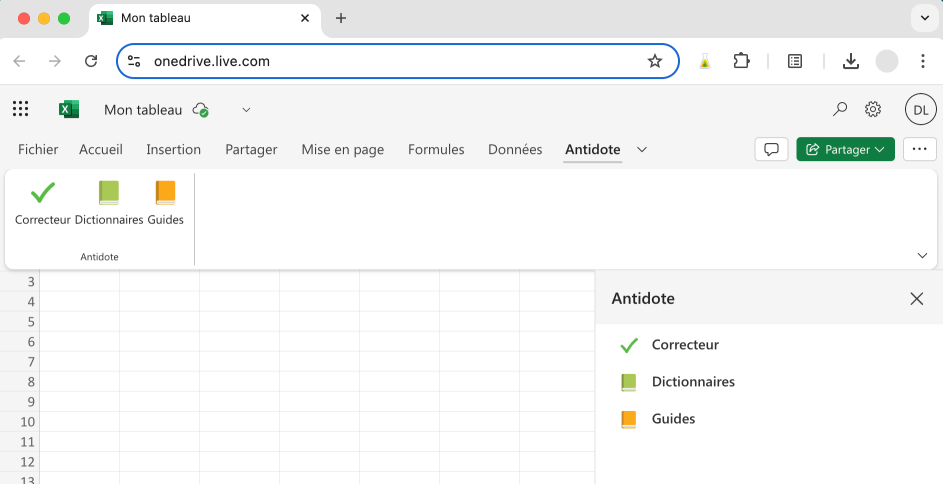Open the comments bubble button
The height and width of the screenshot is (484, 943).
point(771,149)
